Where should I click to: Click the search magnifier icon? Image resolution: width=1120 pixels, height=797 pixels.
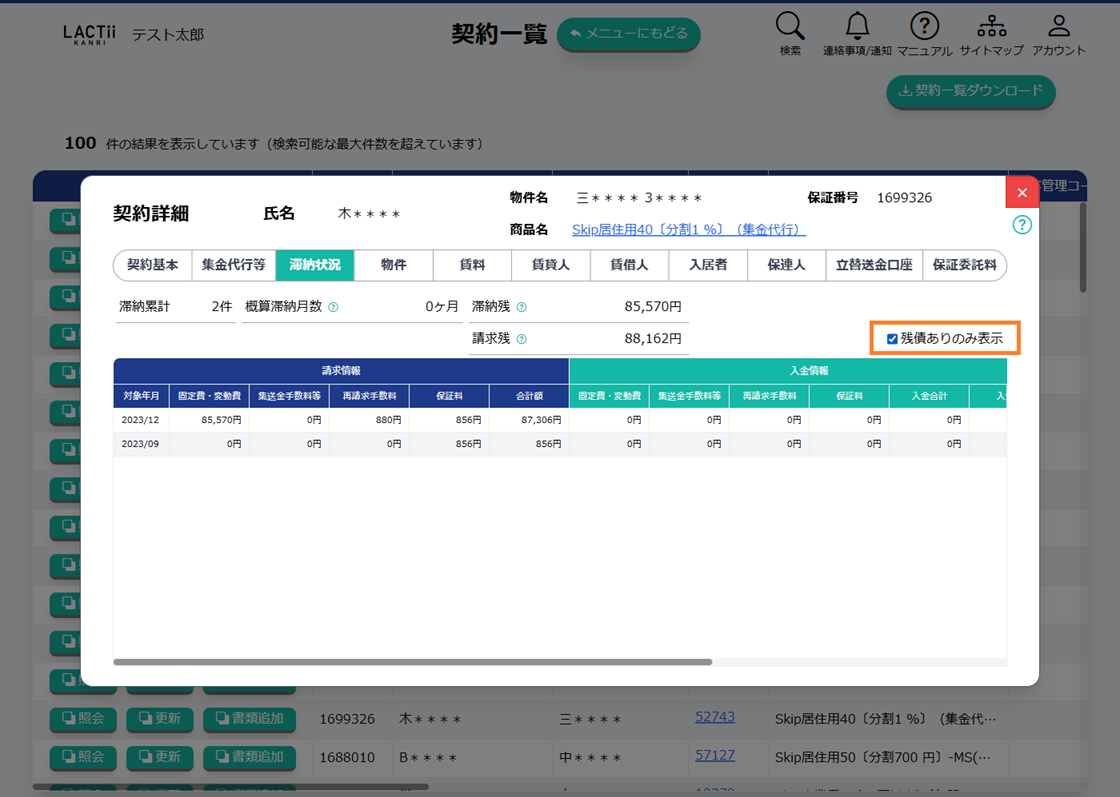[789, 27]
